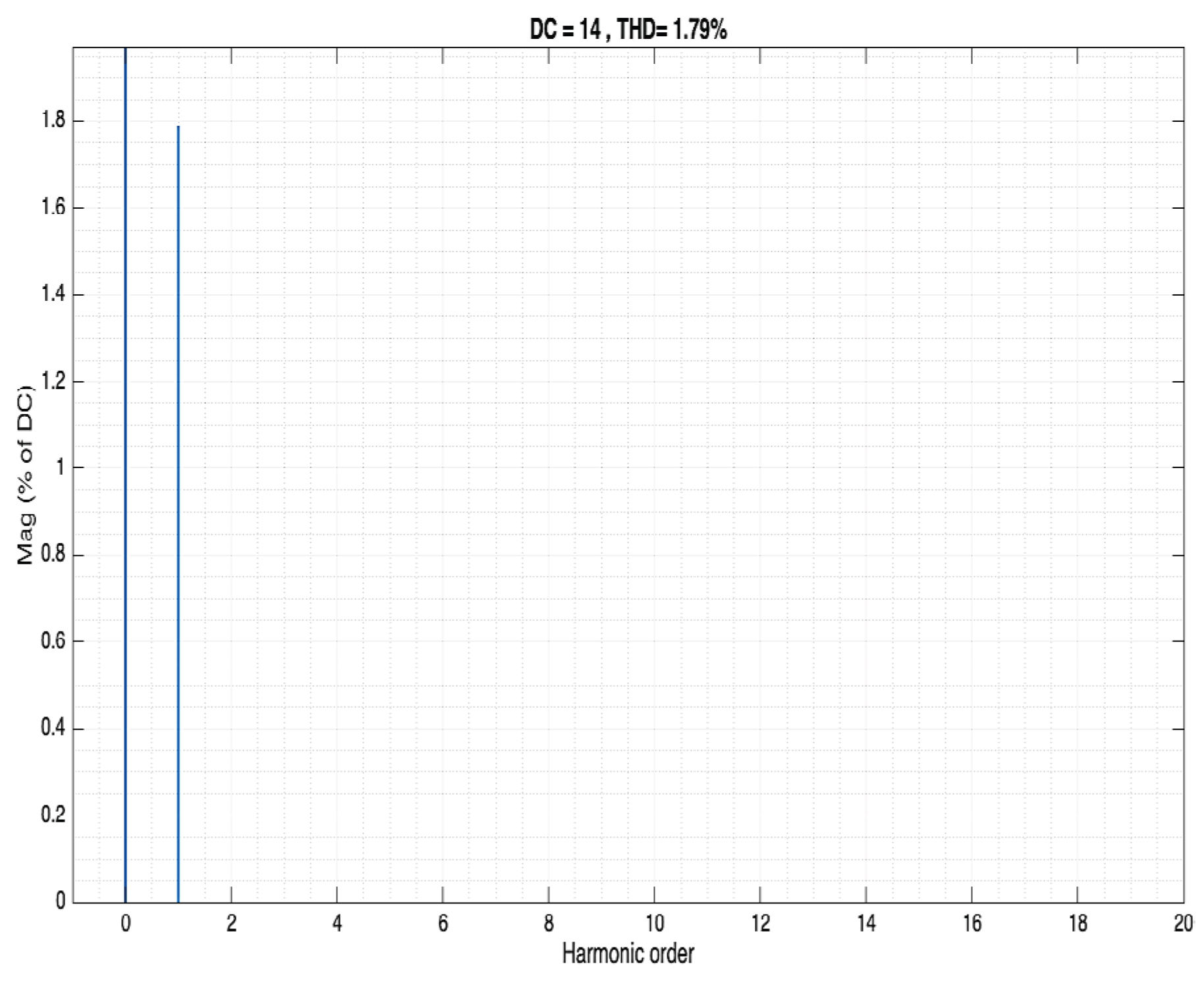Click the empty plot area near harmonic 16
The image size is (1204, 987).
click(x=971, y=527)
